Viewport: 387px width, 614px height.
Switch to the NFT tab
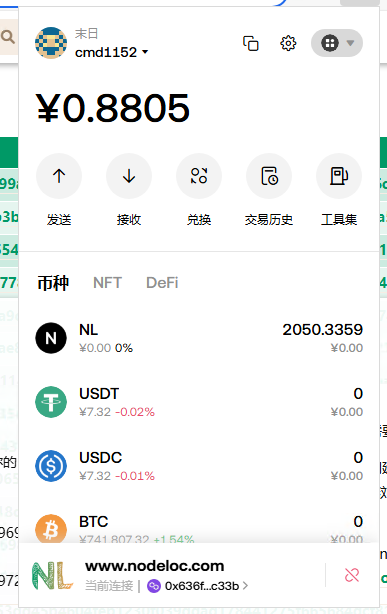(107, 283)
